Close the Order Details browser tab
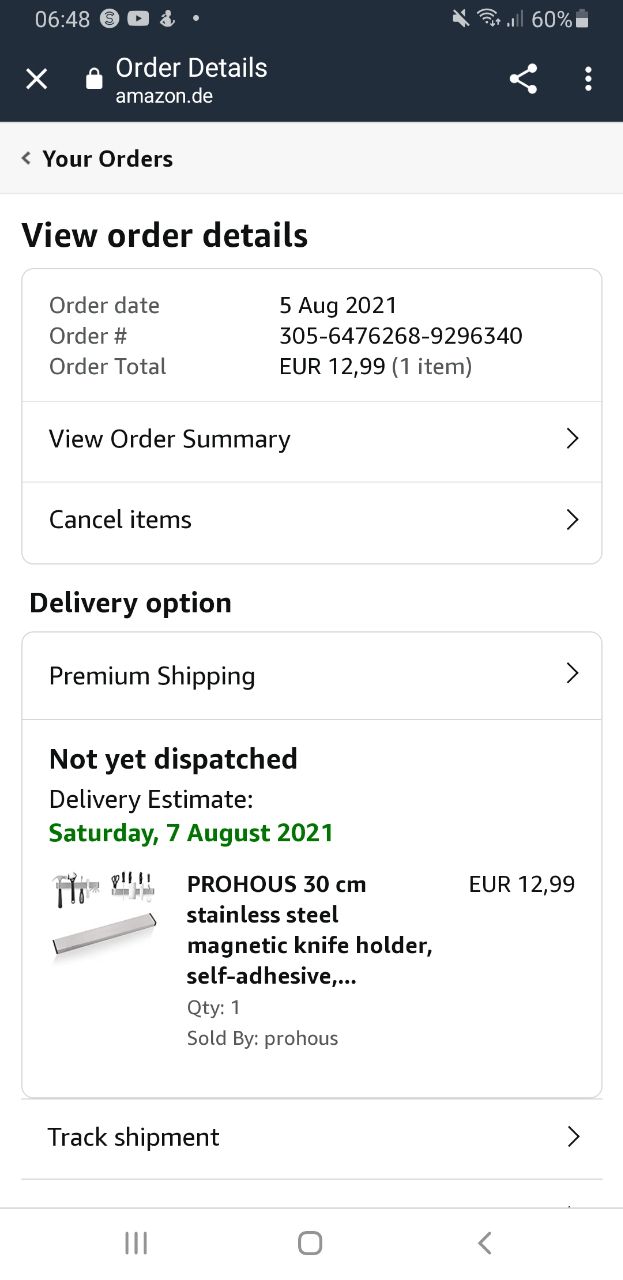Screen dimensions: 623x1280 (x=36, y=79)
